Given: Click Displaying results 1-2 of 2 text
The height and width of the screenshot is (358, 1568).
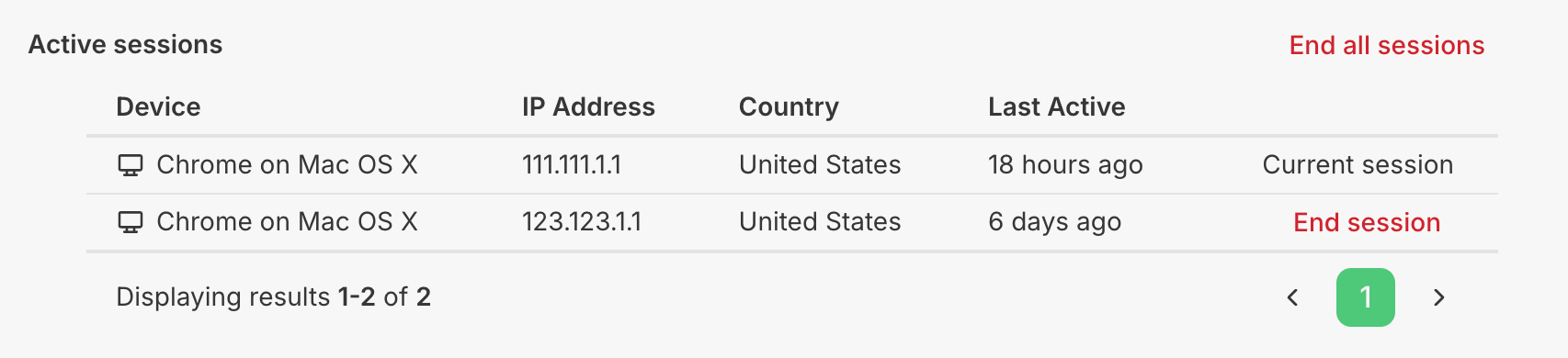Looking at the screenshot, I should click(273, 296).
